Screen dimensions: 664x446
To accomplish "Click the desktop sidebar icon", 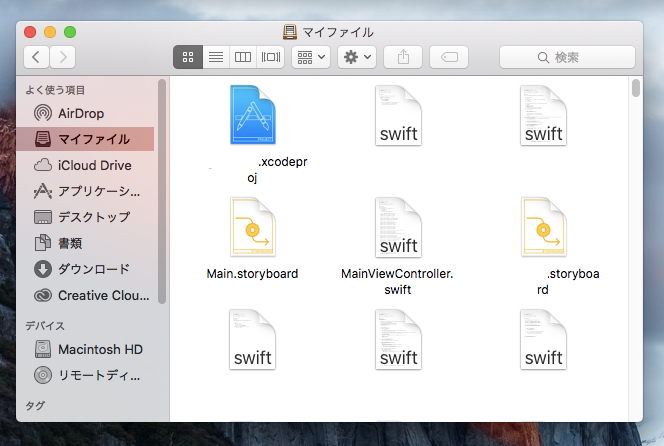I will 43,217.
